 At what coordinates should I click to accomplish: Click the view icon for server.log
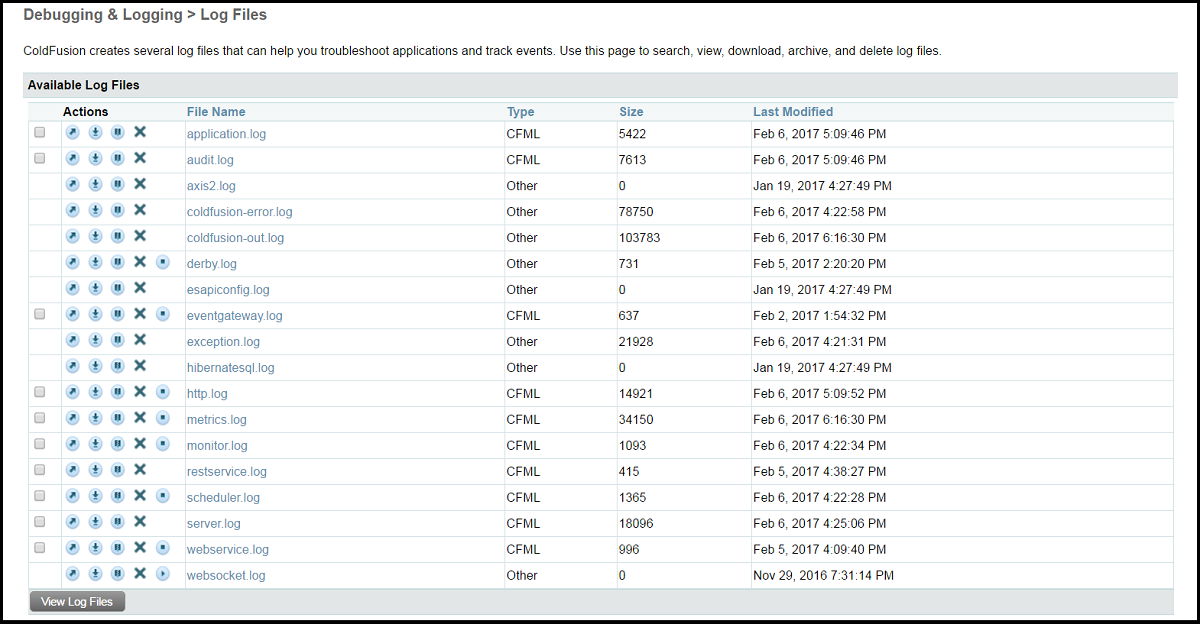pyautogui.click(x=72, y=522)
